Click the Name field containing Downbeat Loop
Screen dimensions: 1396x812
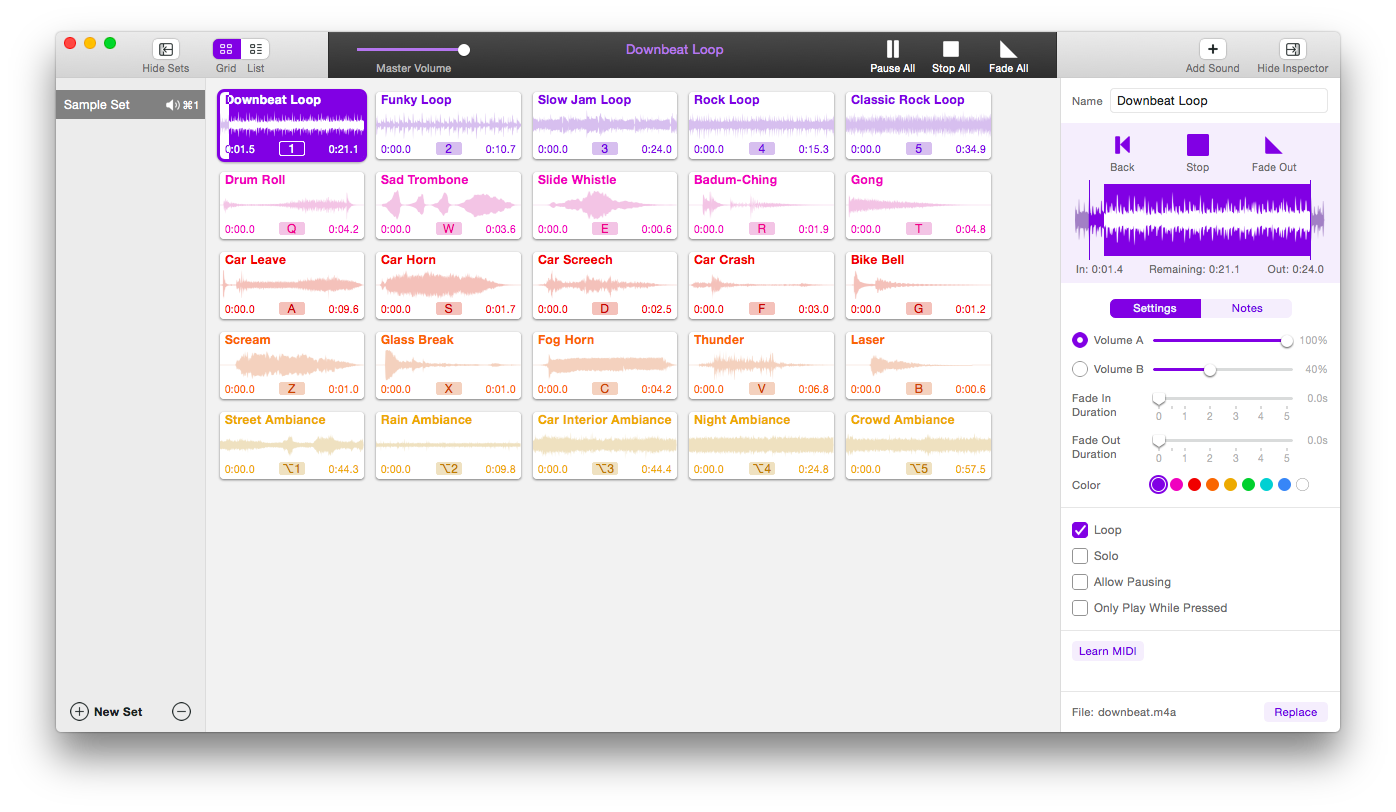pyautogui.click(x=1219, y=101)
